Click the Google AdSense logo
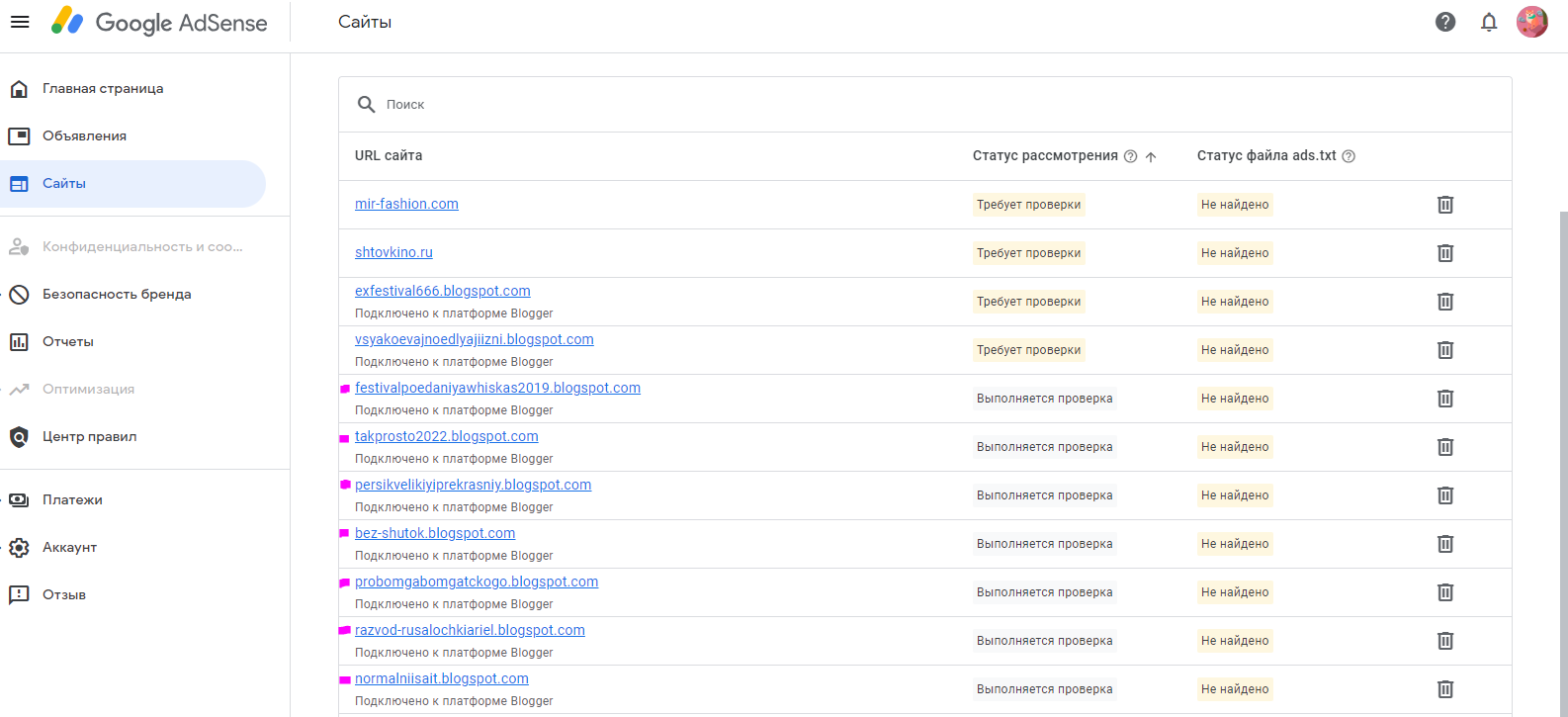Image resolution: width=1568 pixels, height=717 pixels. (159, 22)
